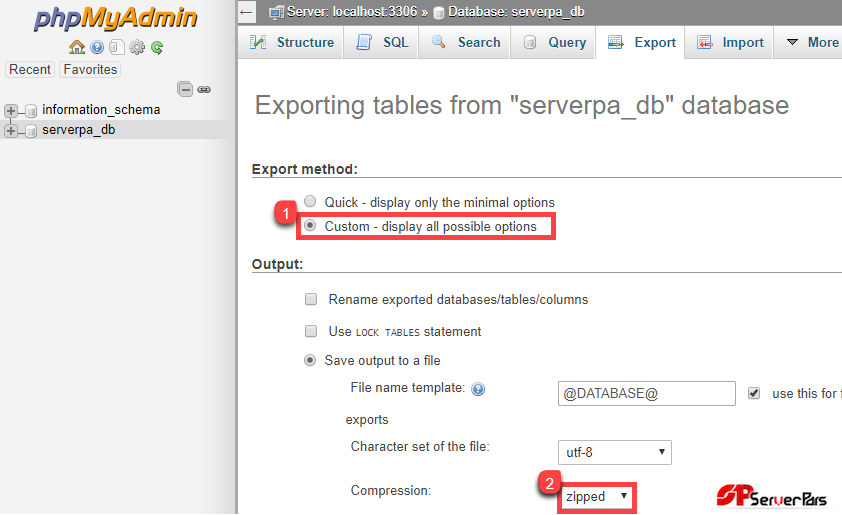The height and width of the screenshot is (515, 842).
Task: Toggle link with main panel icon
Action: tap(204, 89)
